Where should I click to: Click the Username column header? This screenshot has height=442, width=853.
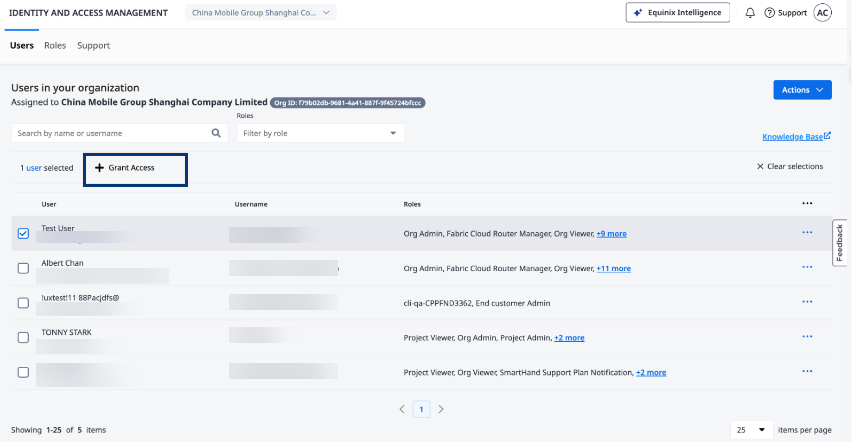(251, 204)
